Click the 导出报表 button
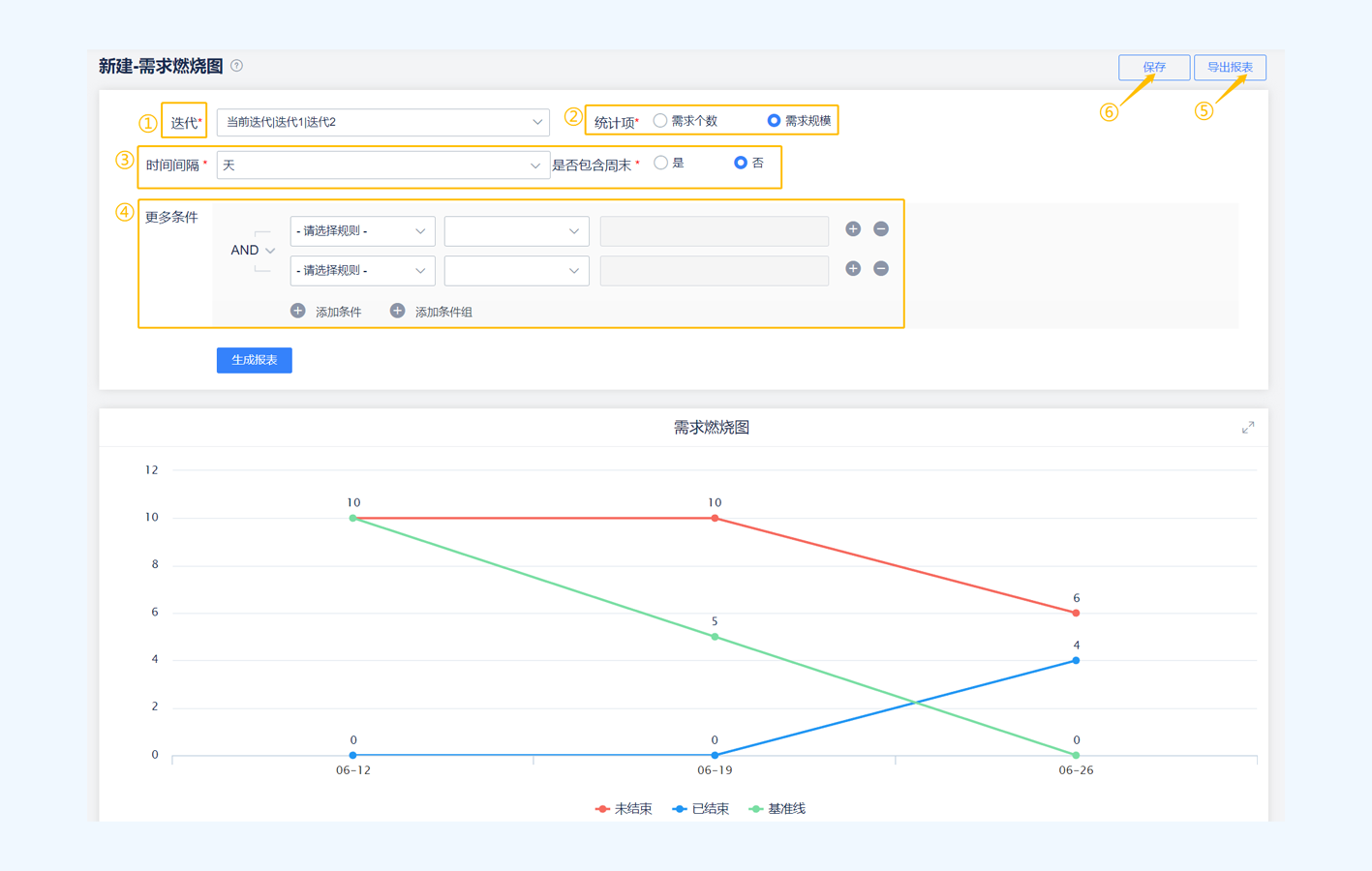Screen dimensions: 1372x871 (x=1230, y=67)
